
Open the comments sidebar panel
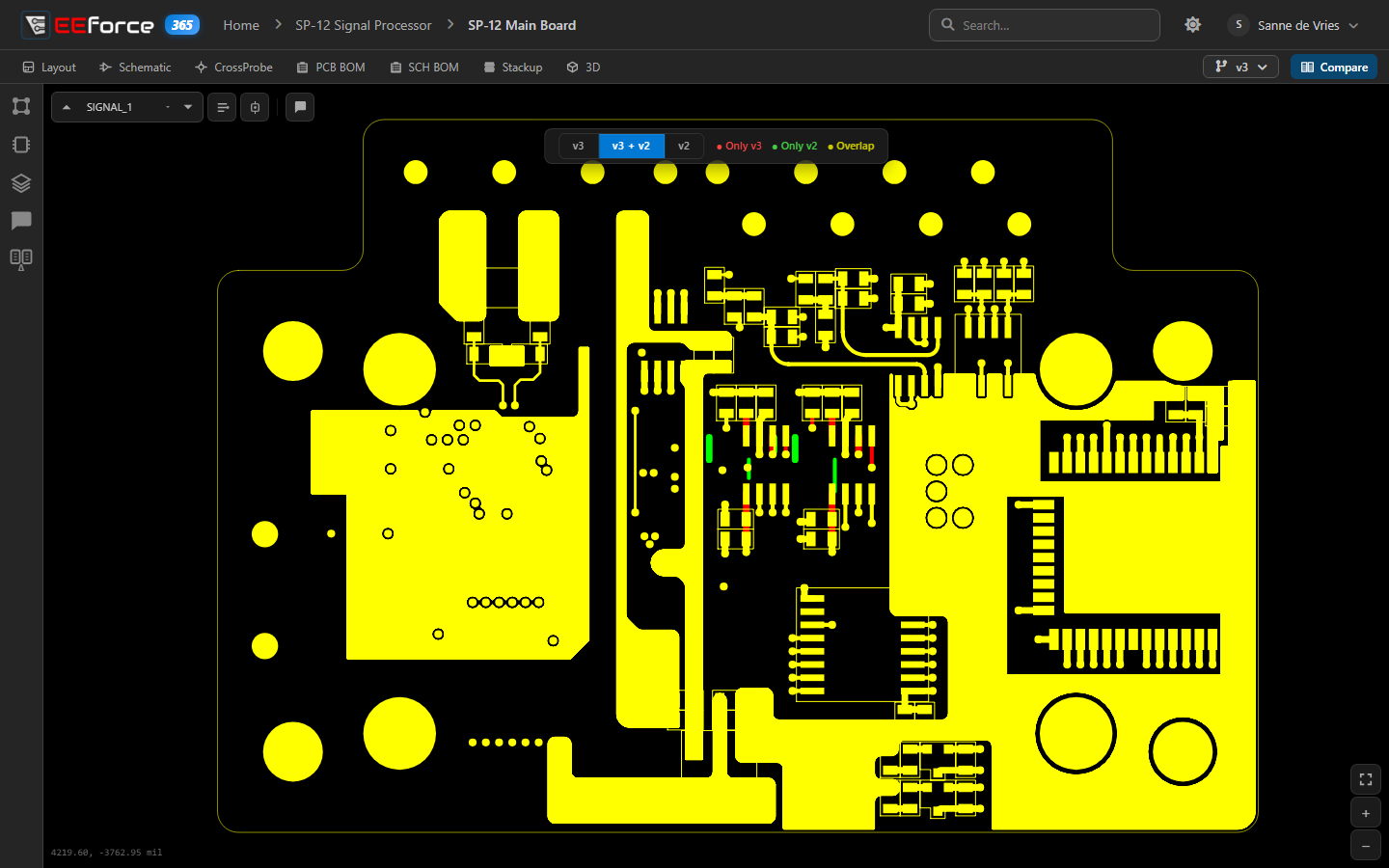[21, 221]
